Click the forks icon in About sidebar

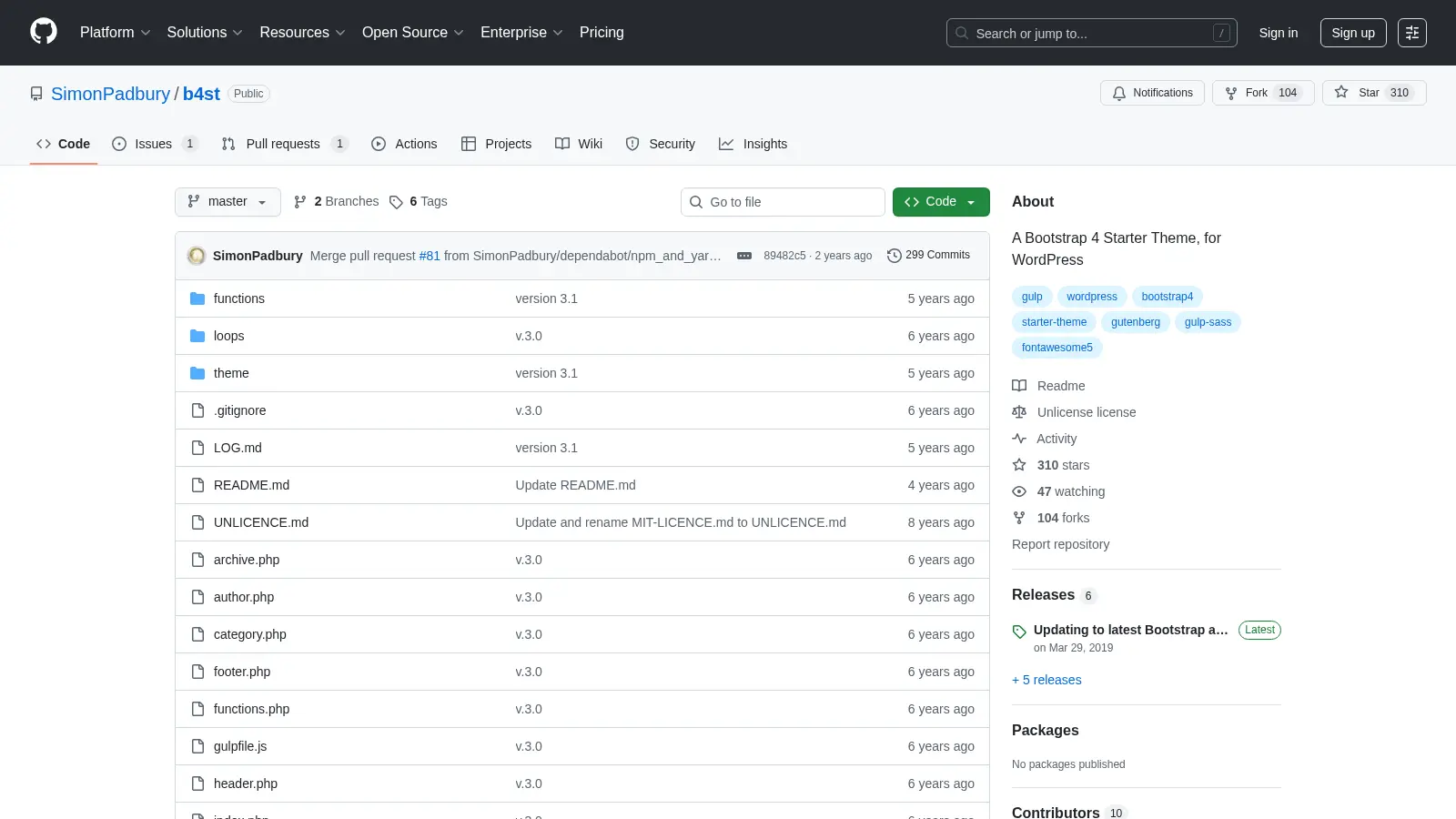coord(1019,518)
